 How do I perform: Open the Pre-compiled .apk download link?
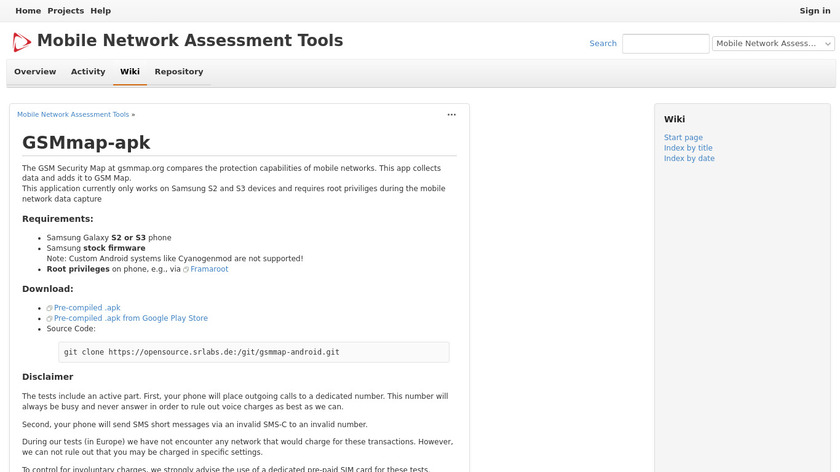[x=87, y=308]
